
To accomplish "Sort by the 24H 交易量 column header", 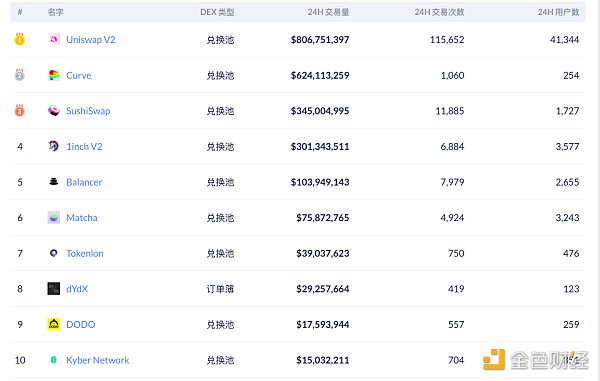I will pyautogui.click(x=328, y=12).
